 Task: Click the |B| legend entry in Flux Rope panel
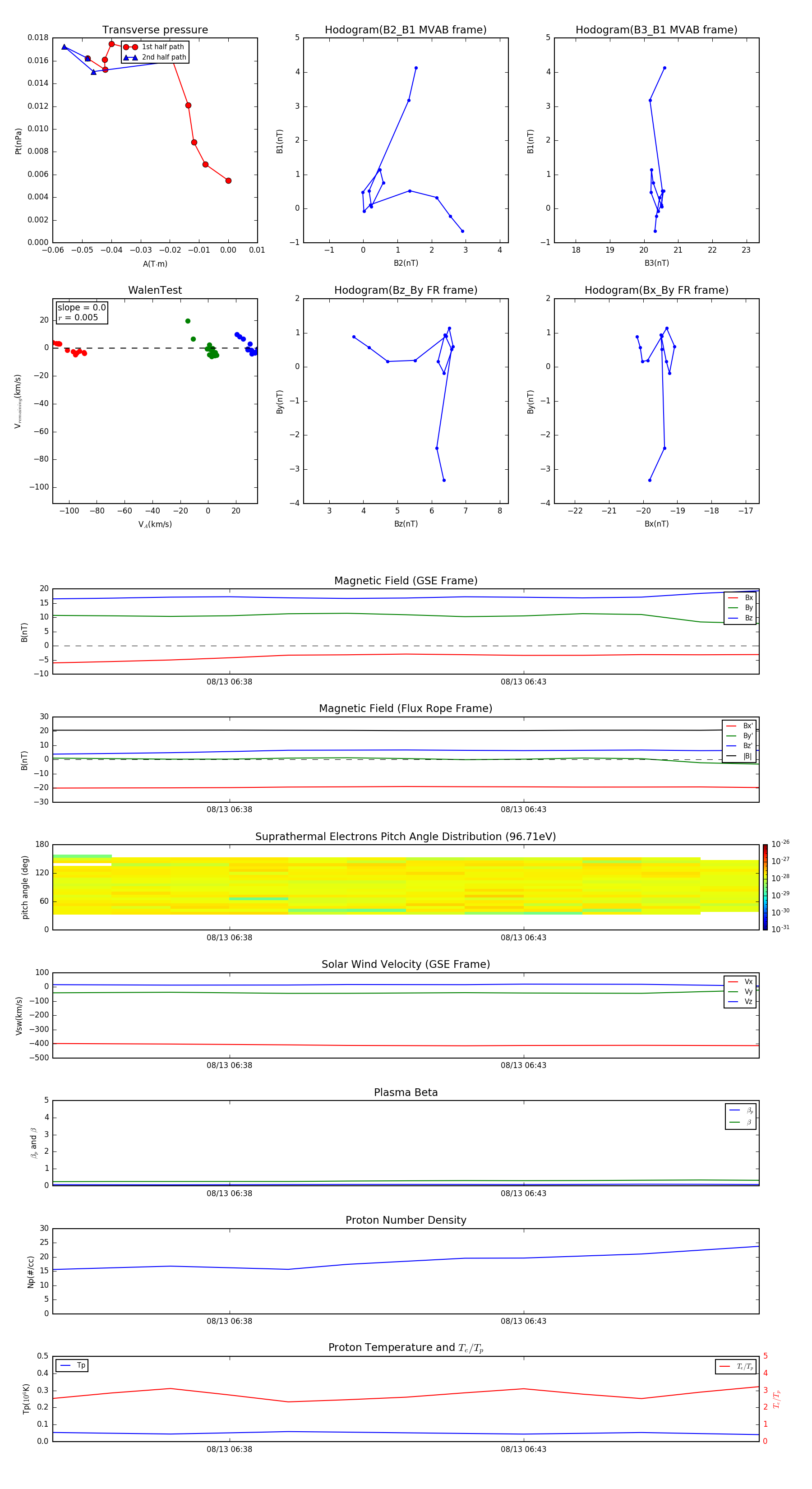click(739, 756)
